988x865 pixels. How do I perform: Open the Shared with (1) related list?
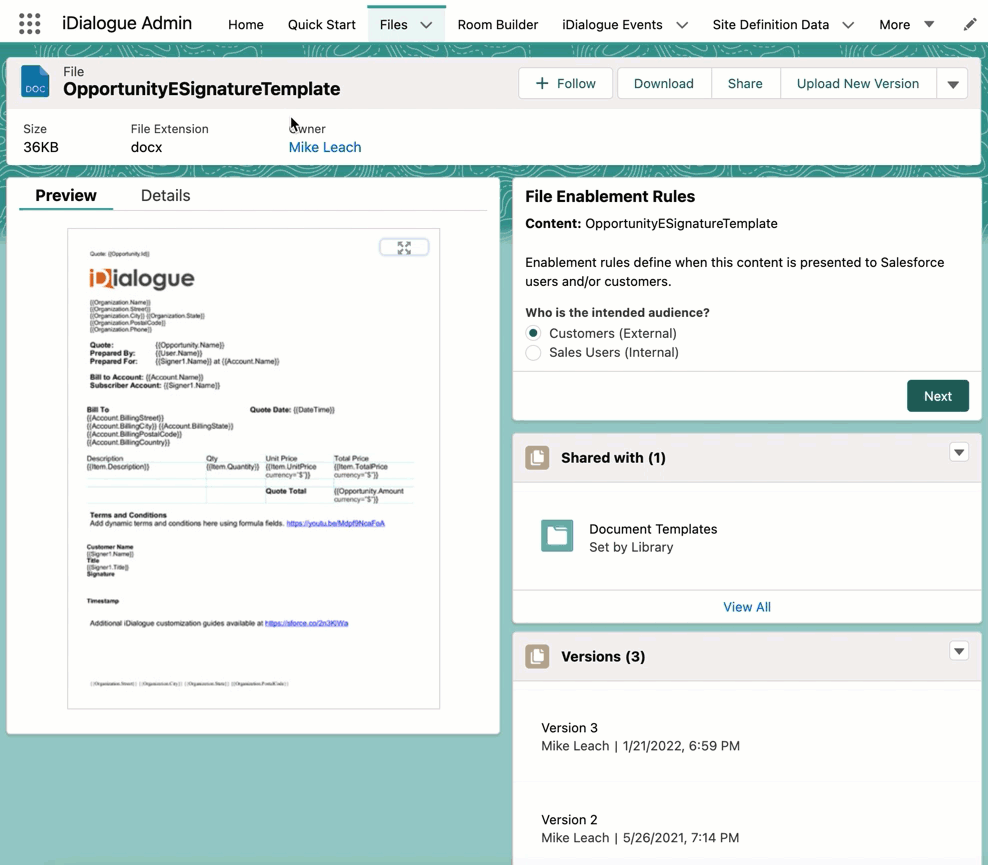pos(613,458)
